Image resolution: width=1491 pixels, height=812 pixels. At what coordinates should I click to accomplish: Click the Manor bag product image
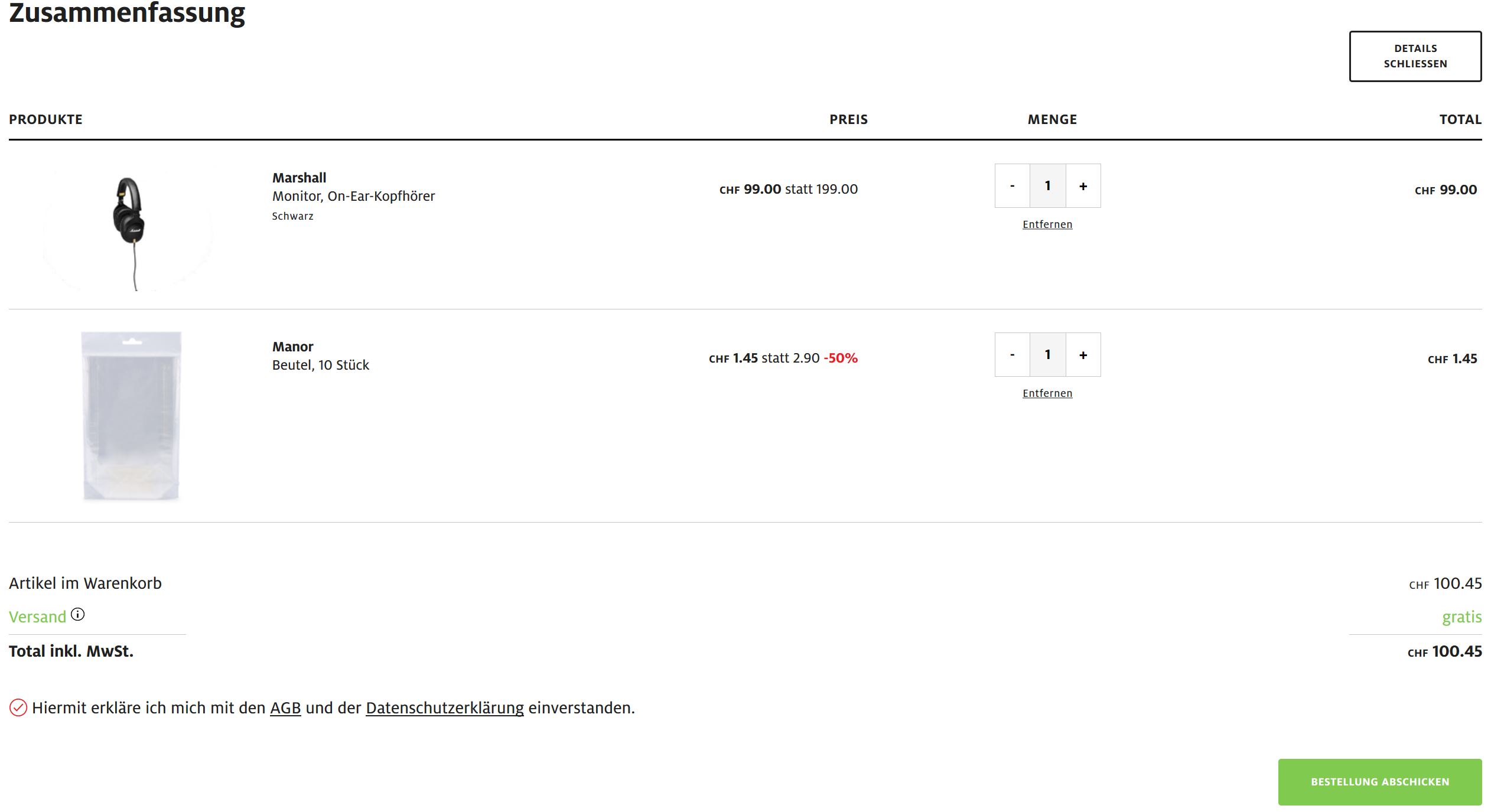(131, 416)
